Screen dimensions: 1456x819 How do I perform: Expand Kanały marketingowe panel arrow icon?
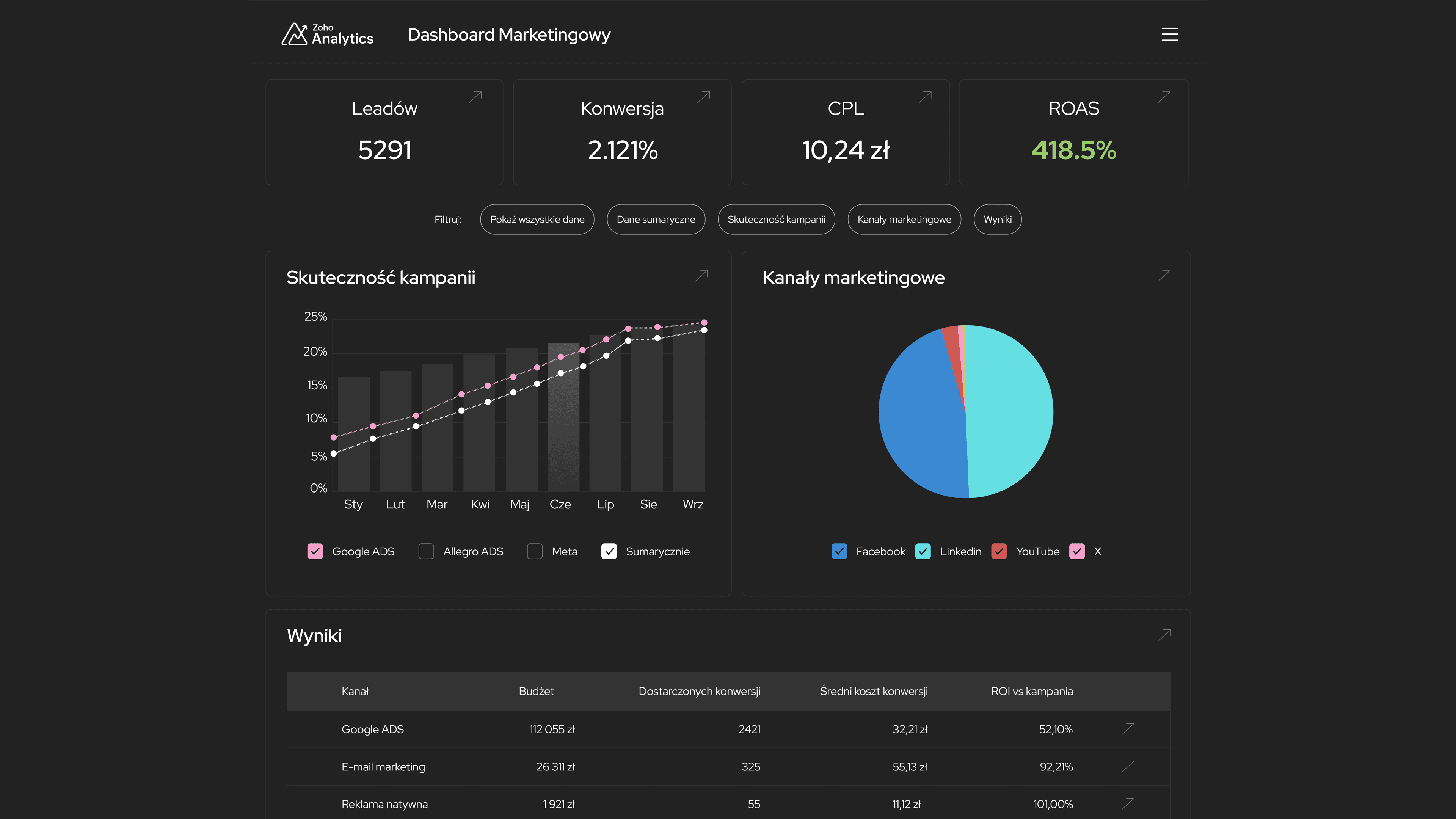(1164, 275)
